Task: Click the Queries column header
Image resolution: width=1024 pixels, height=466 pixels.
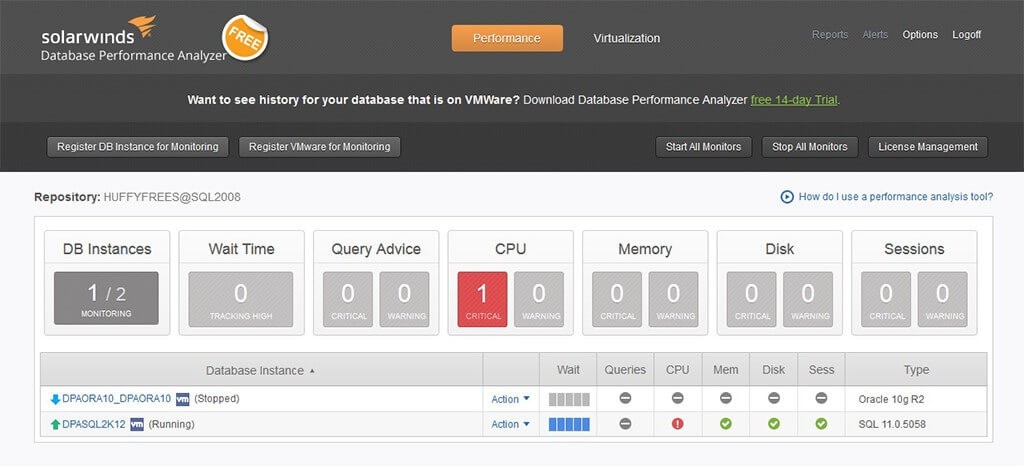Action: pos(625,370)
